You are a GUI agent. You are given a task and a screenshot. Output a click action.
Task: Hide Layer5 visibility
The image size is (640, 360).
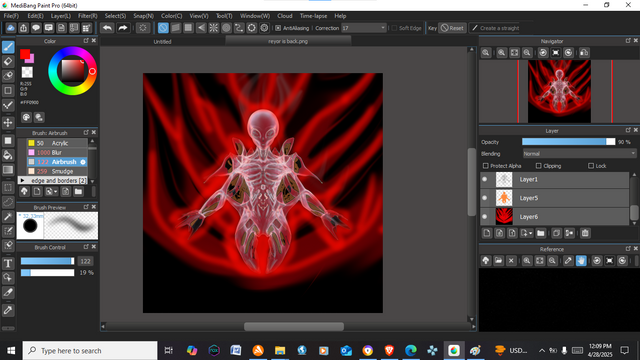pos(485,198)
